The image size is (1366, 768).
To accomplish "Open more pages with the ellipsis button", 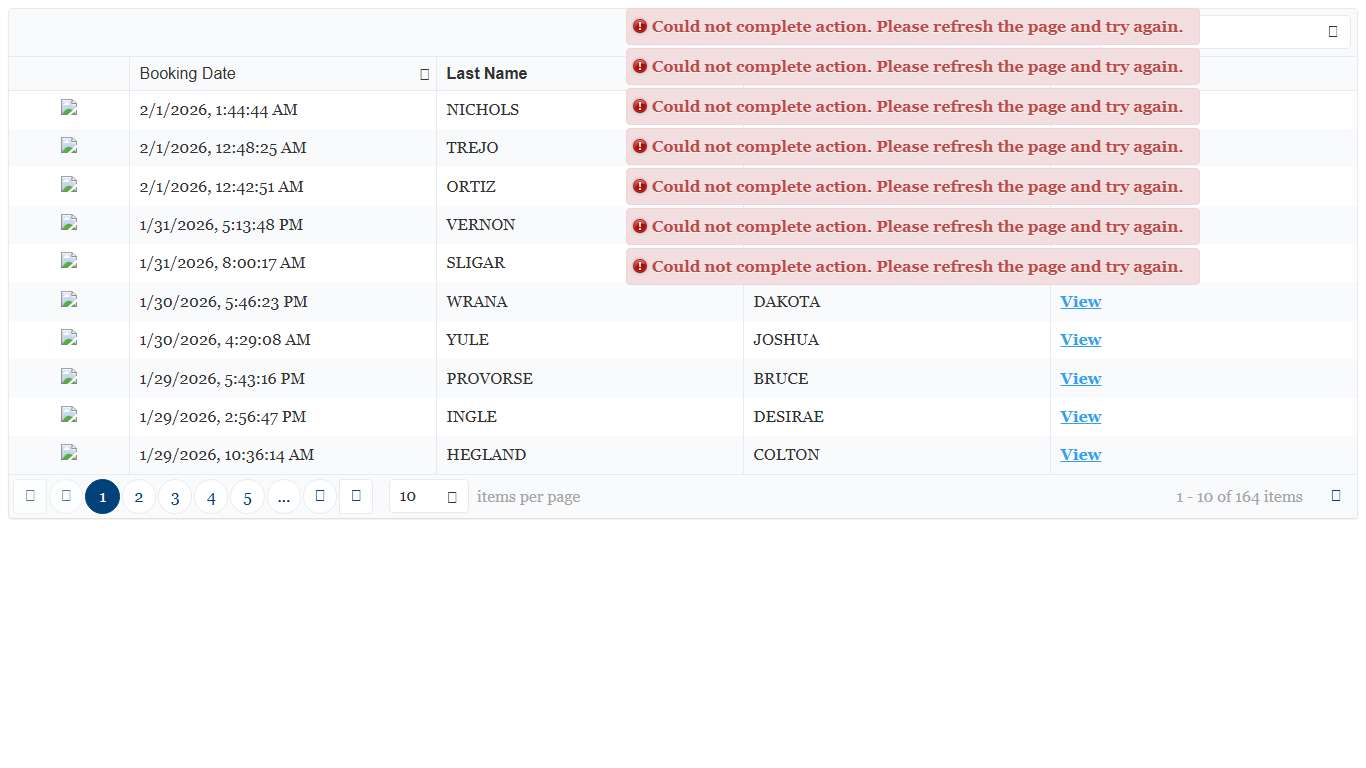I will [x=284, y=497].
